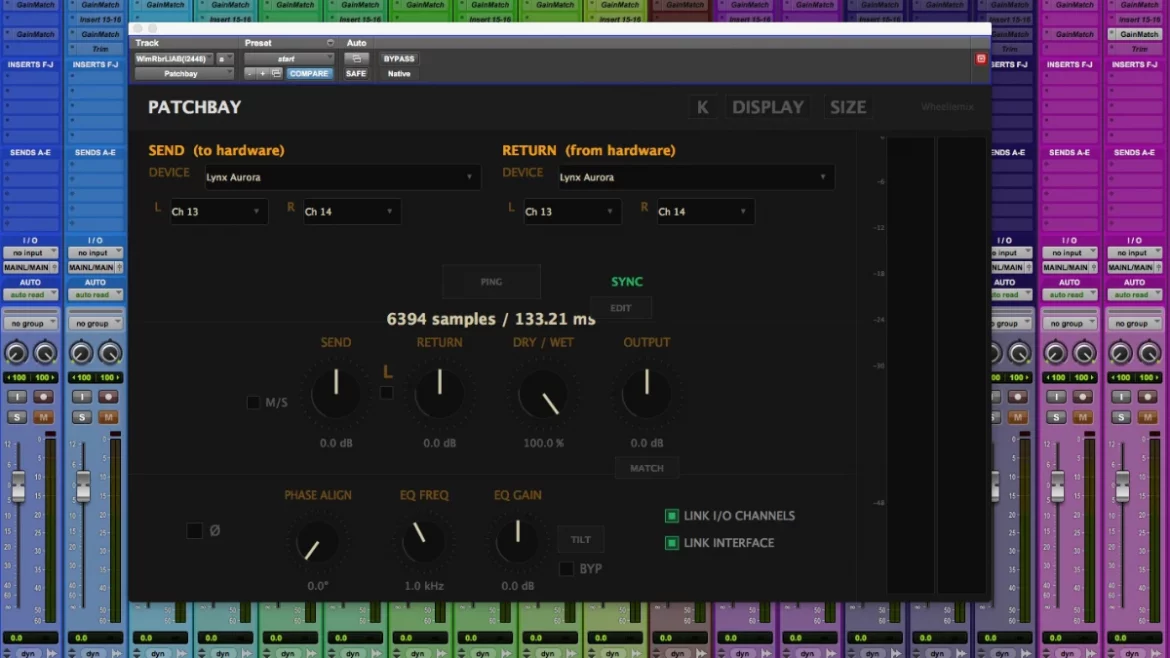Click right pan knob on leftmost mixer channel
The height and width of the screenshot is (658, 1170).
click(45, 353)
